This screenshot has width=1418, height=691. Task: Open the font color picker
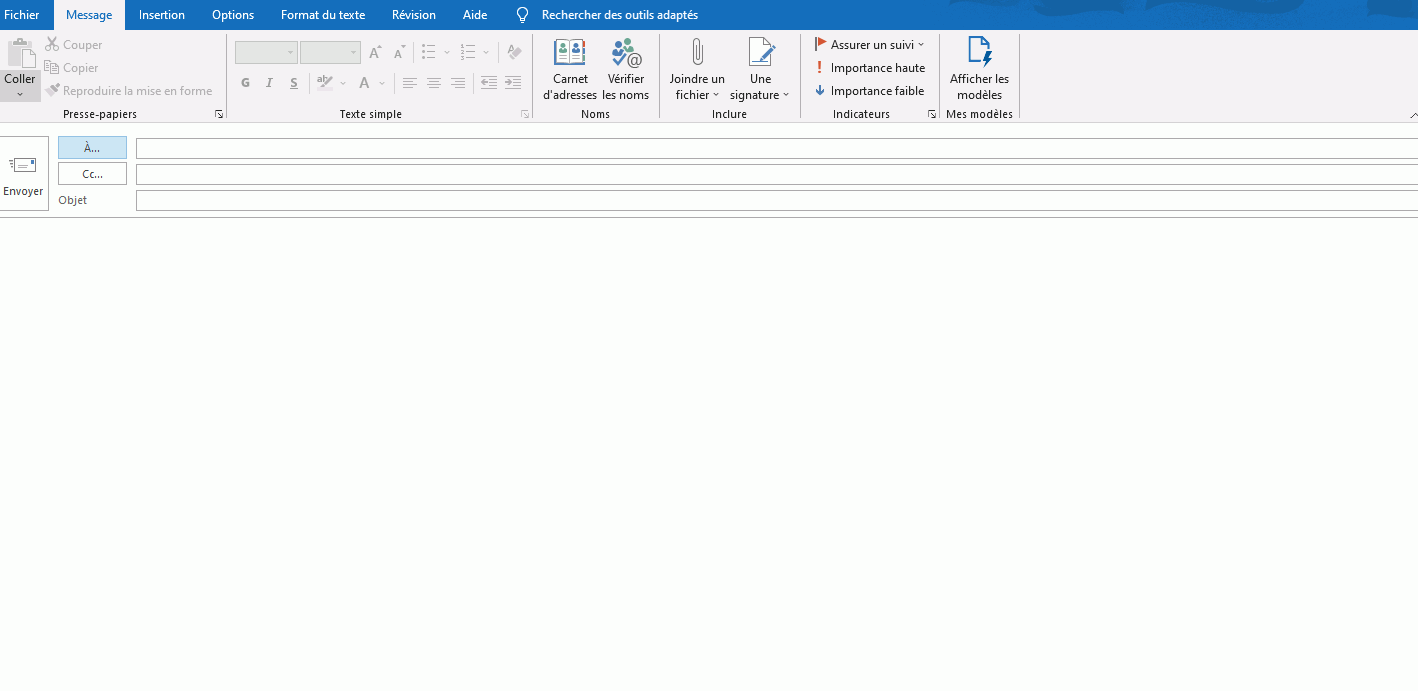tap(382, 83)
